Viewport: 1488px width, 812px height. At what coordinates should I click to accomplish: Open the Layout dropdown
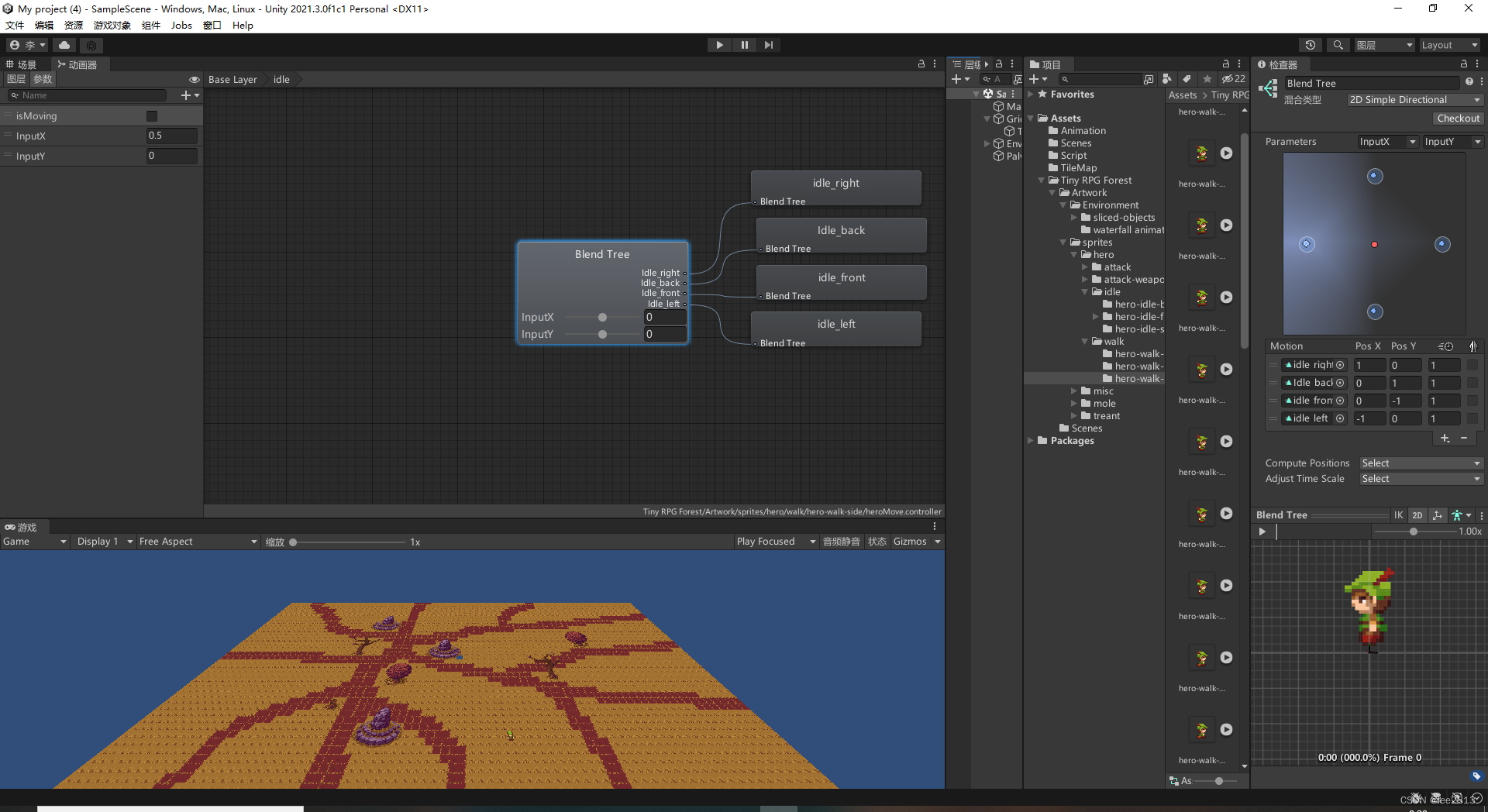point(1449,45)
